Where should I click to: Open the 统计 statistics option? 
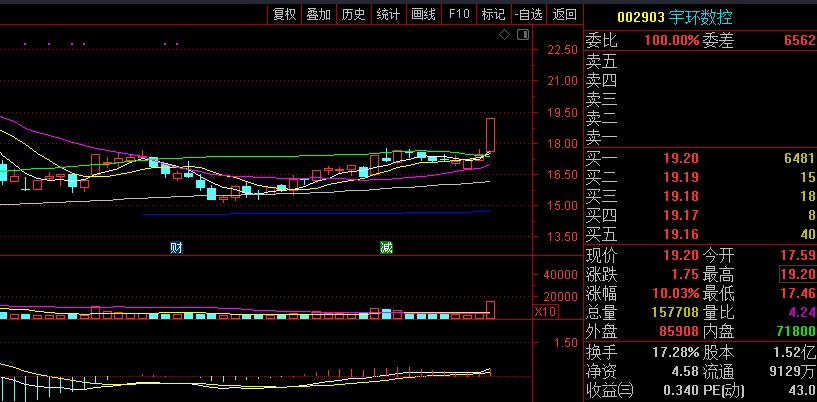388,14
